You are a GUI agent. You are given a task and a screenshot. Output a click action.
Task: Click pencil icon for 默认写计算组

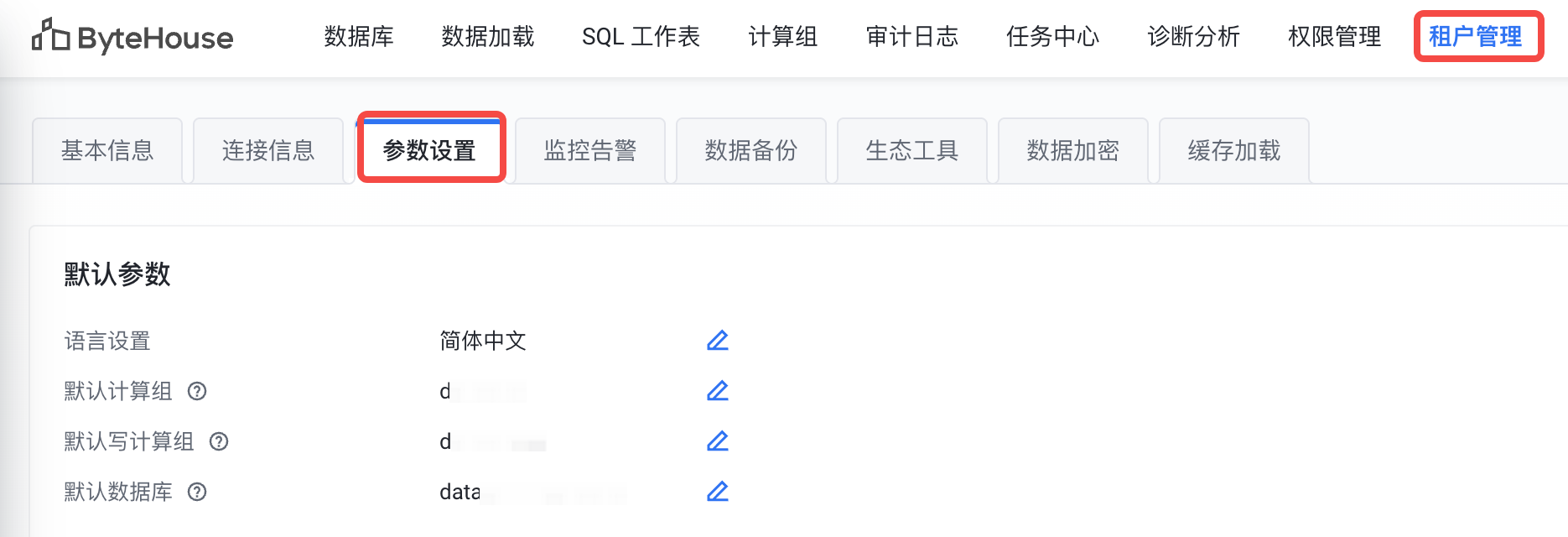pos(718,441)
